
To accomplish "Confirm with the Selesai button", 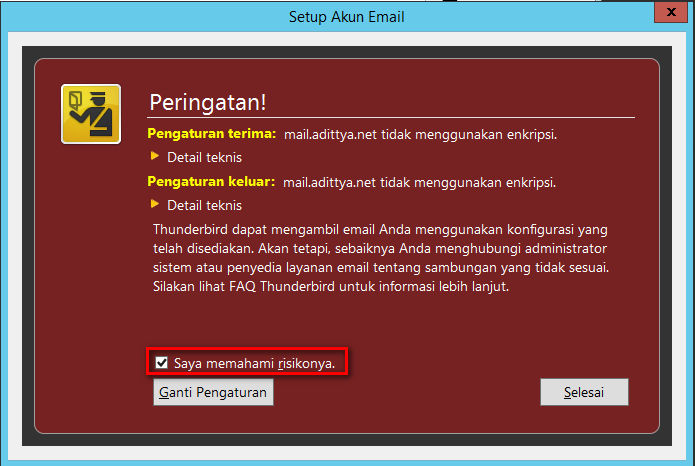I will pos(584,392).
